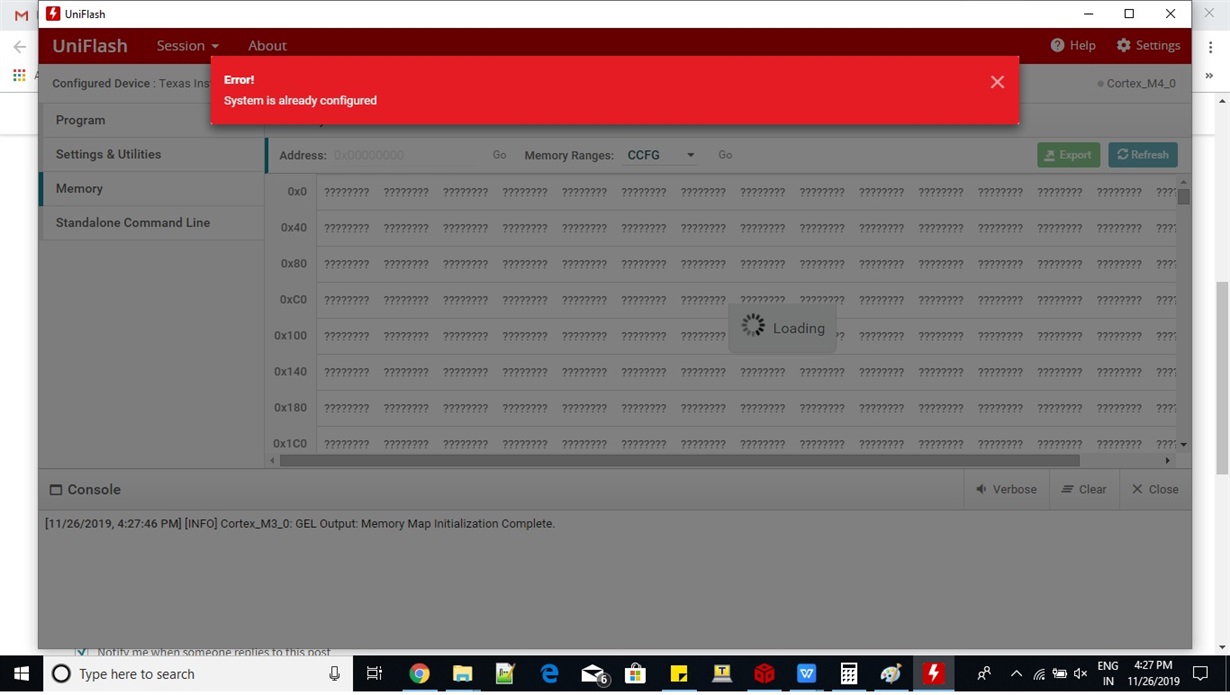Open the Wi-Fi network tray icon
Screen dimensions: 1230x695
pos(1039,674)
